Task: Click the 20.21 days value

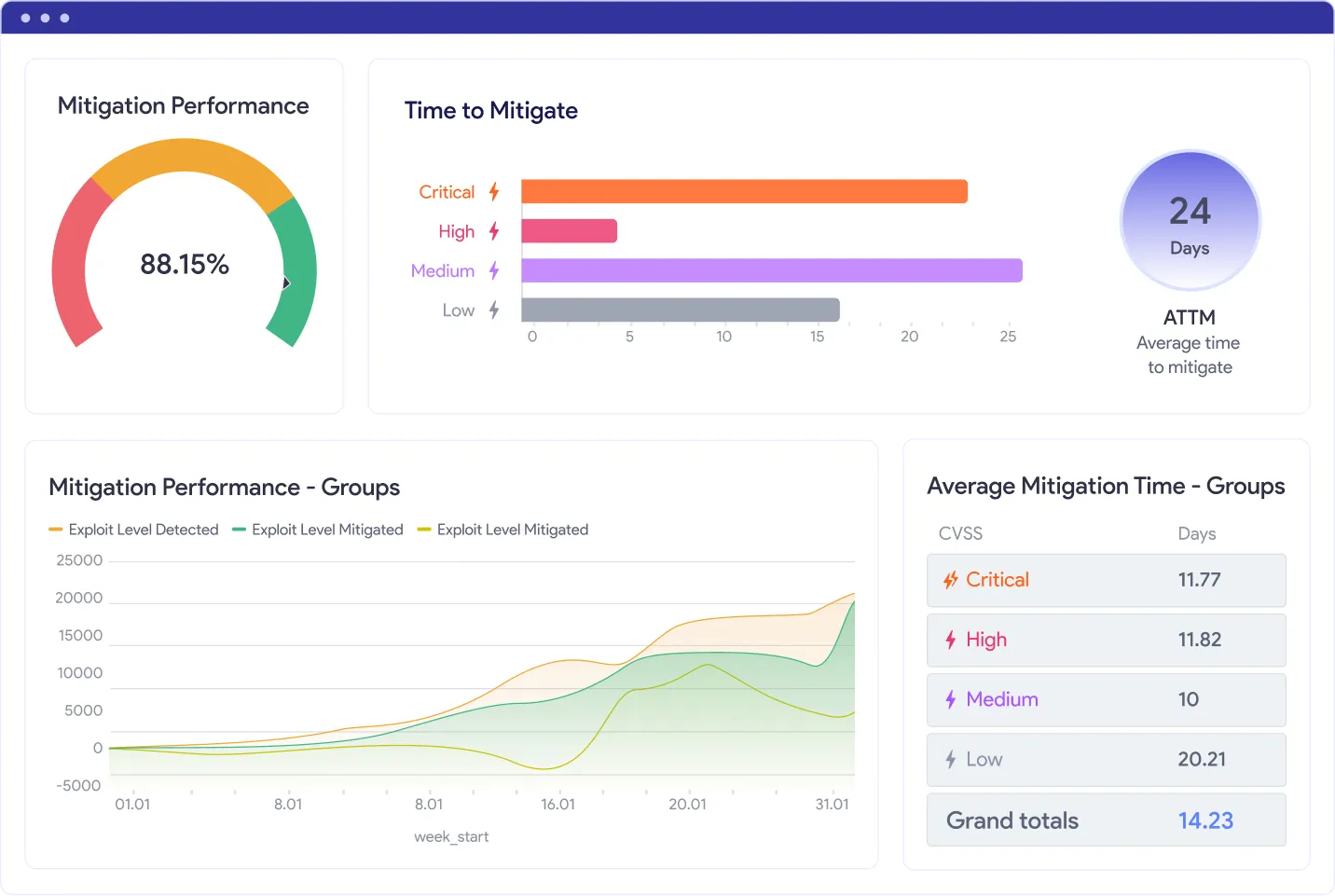Action: [x=1202, y=759]
